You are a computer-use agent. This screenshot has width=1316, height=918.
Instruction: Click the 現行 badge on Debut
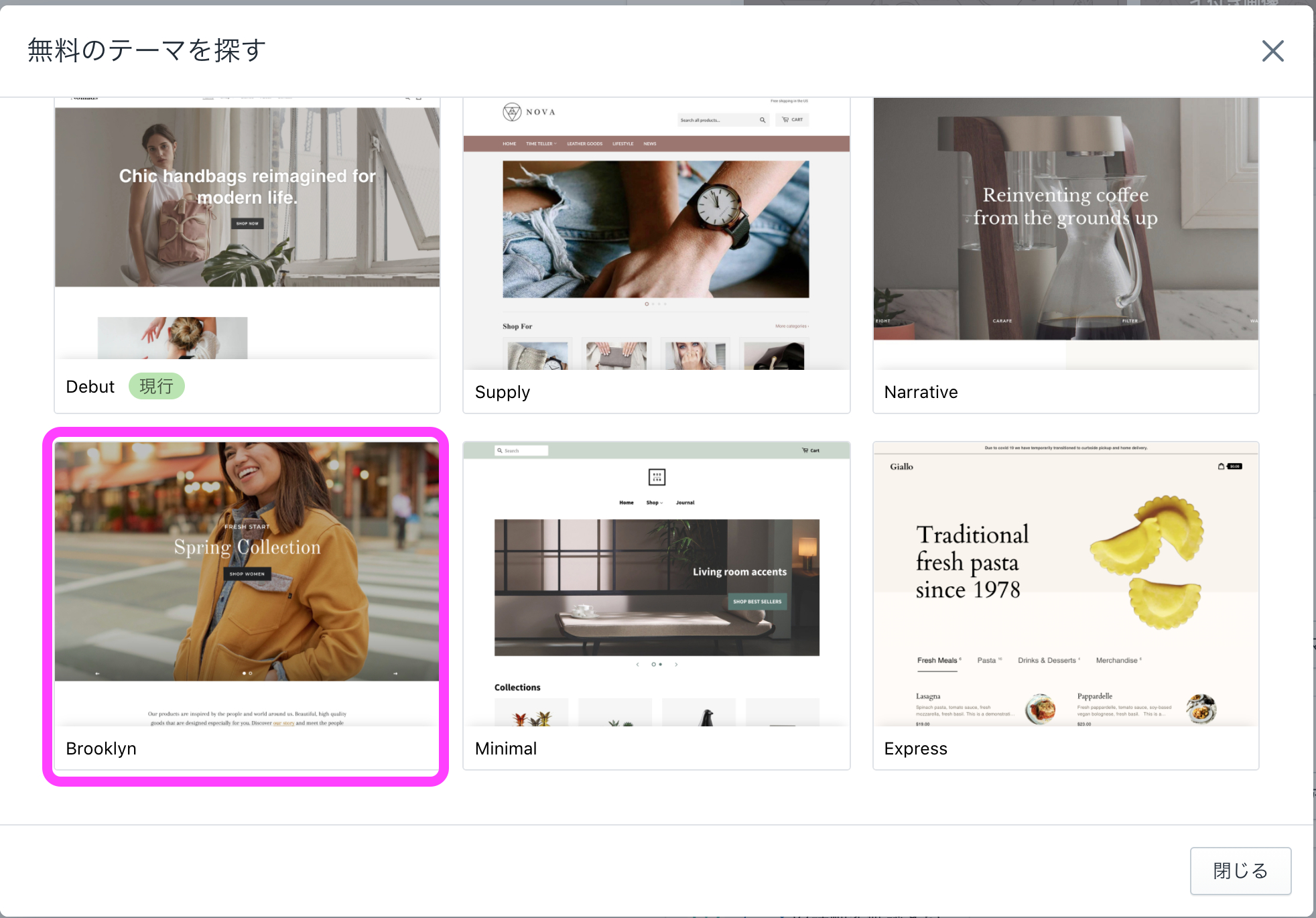coord(156,386)
